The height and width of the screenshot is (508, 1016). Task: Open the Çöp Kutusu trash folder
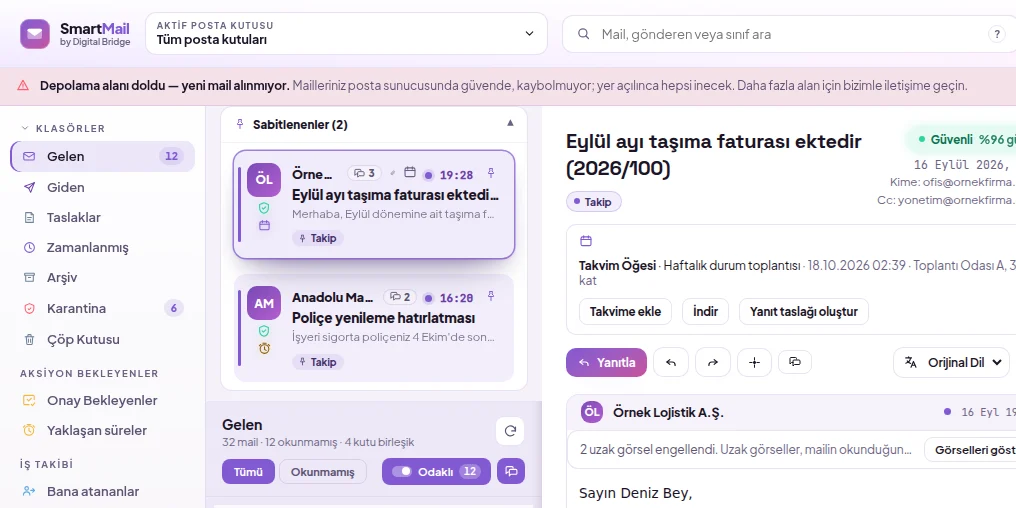pos(102,340)
